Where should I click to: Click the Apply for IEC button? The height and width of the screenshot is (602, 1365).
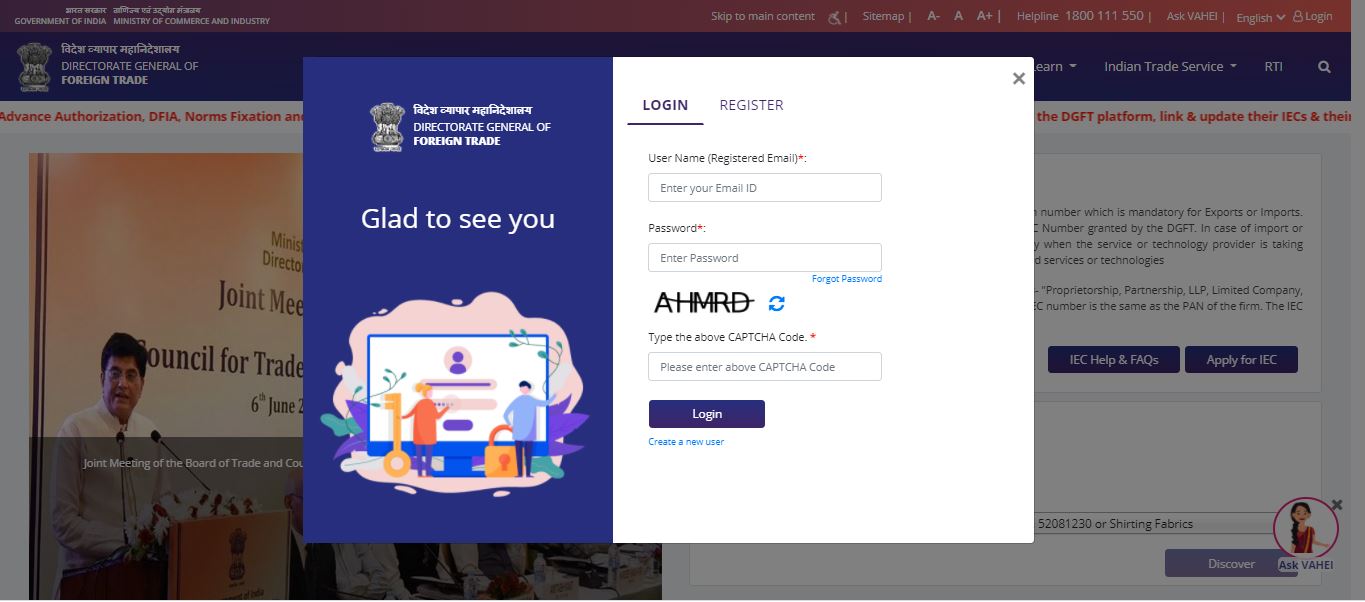tap(1241, 359)
